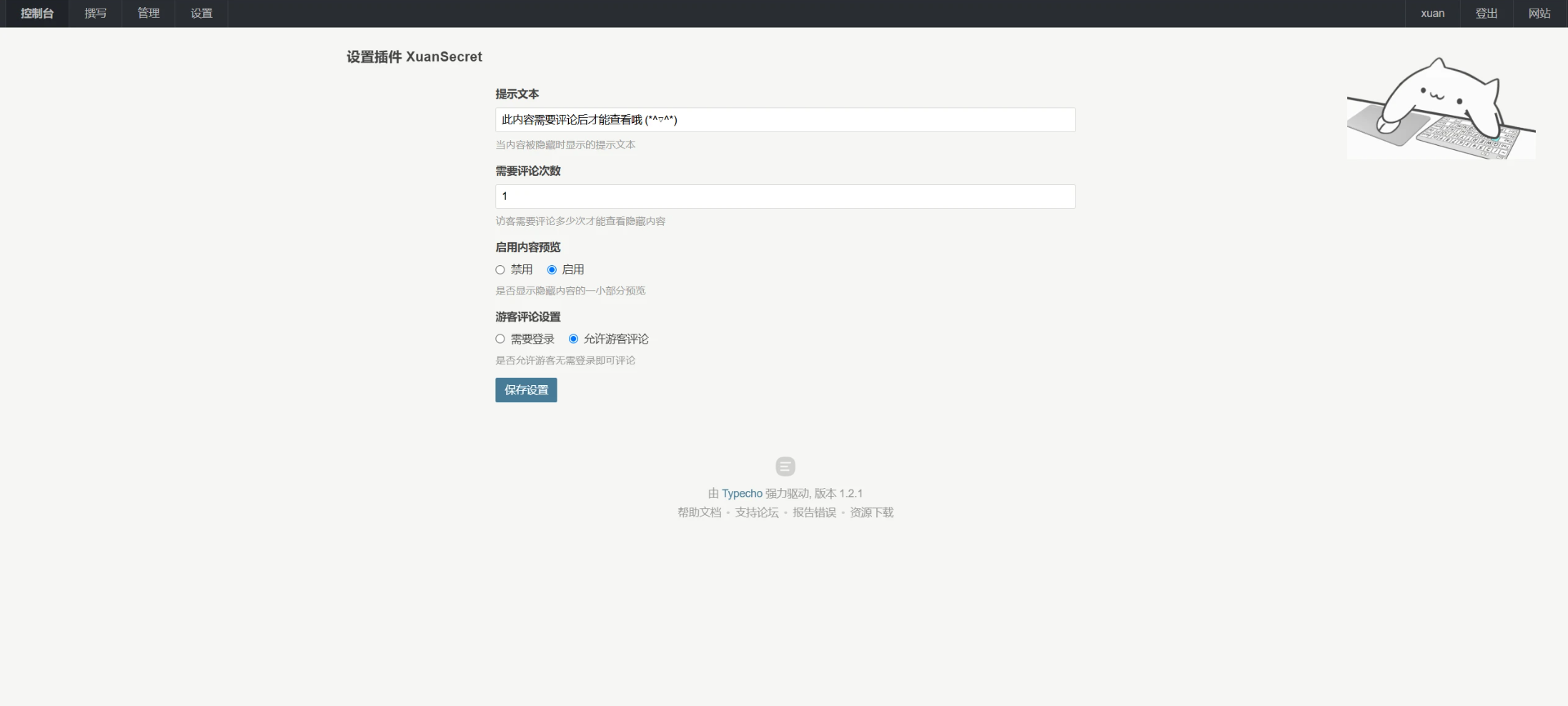Click the Bongo Cat keyboard image
1568x706 pixels.
1441,109
